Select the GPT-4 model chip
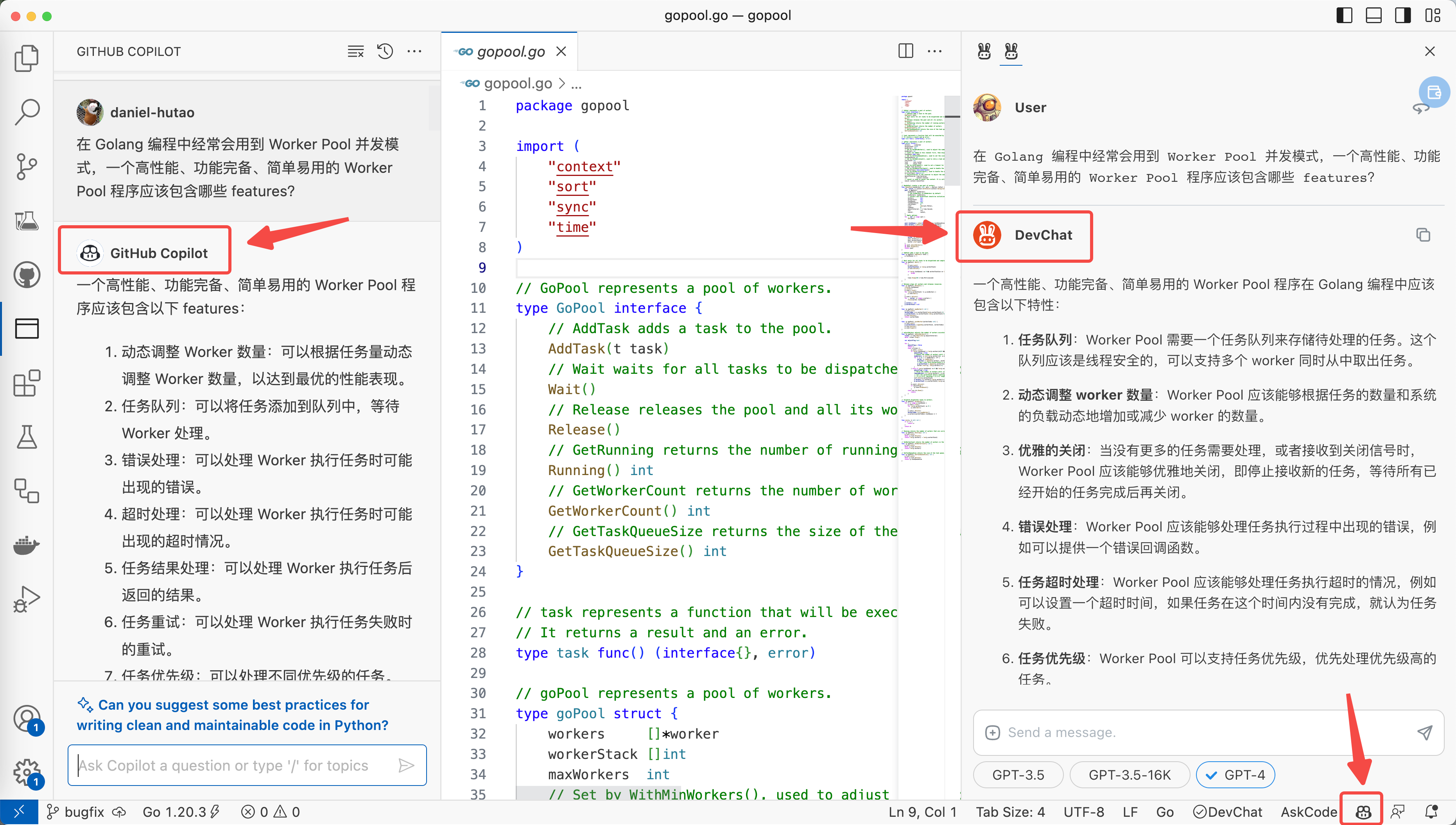 pyautogui.click(x=1235, y=775)
